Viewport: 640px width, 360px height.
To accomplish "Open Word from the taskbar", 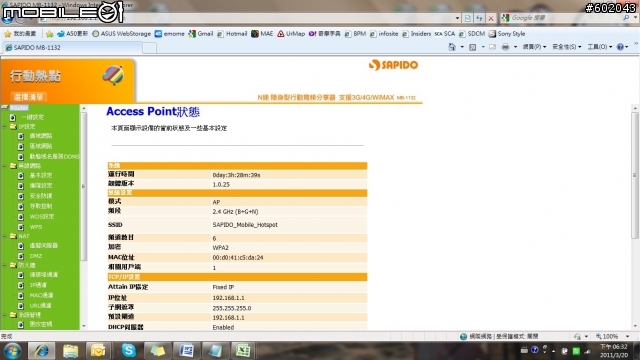I will pyautogui.click(x=186, y=351).
